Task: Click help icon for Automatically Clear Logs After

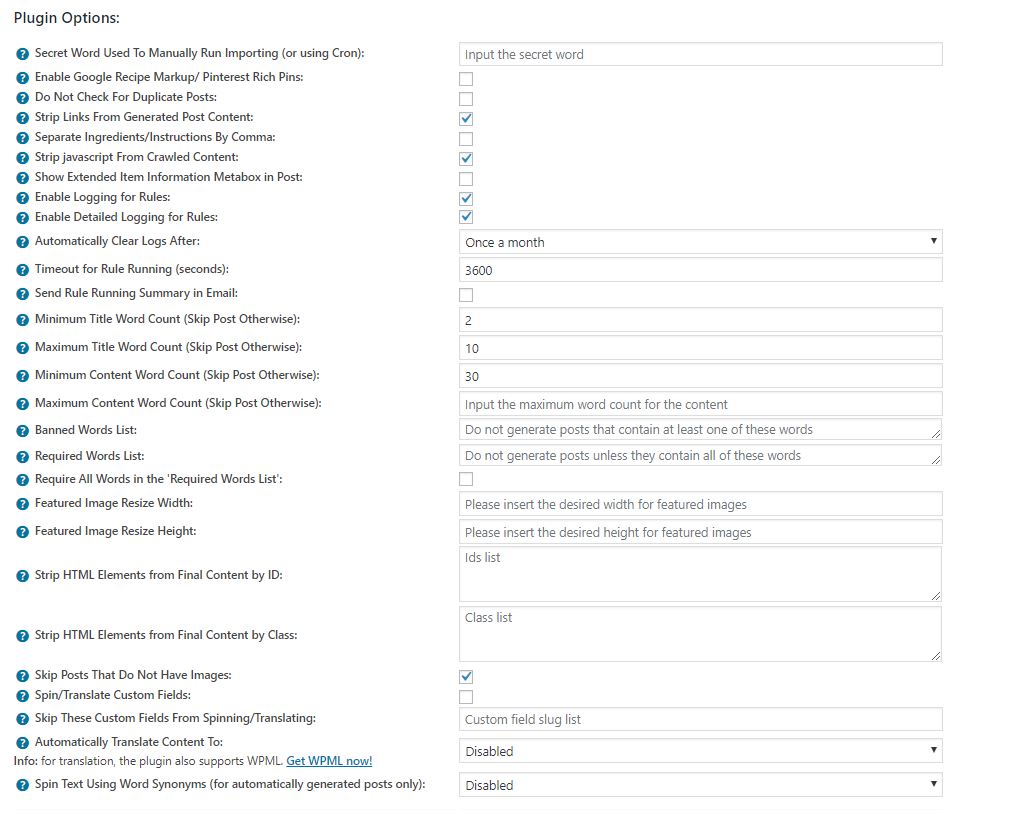Action: point(23,242)
